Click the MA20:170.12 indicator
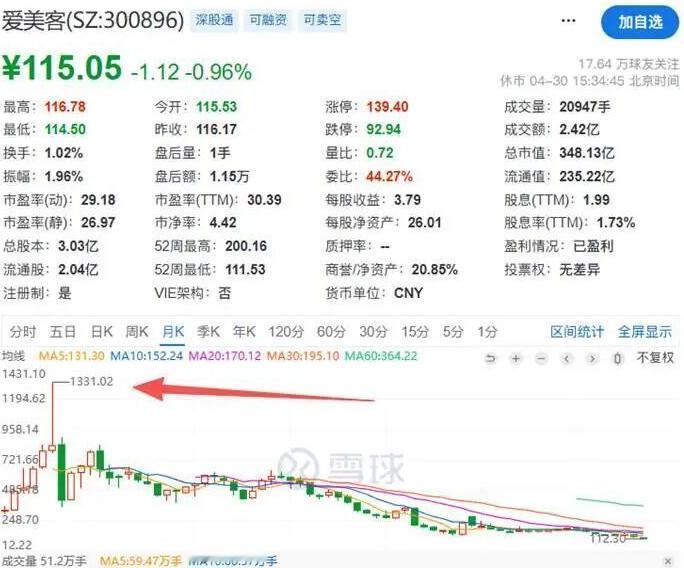This screenshot has height=568, width=684. pos(225,356)
